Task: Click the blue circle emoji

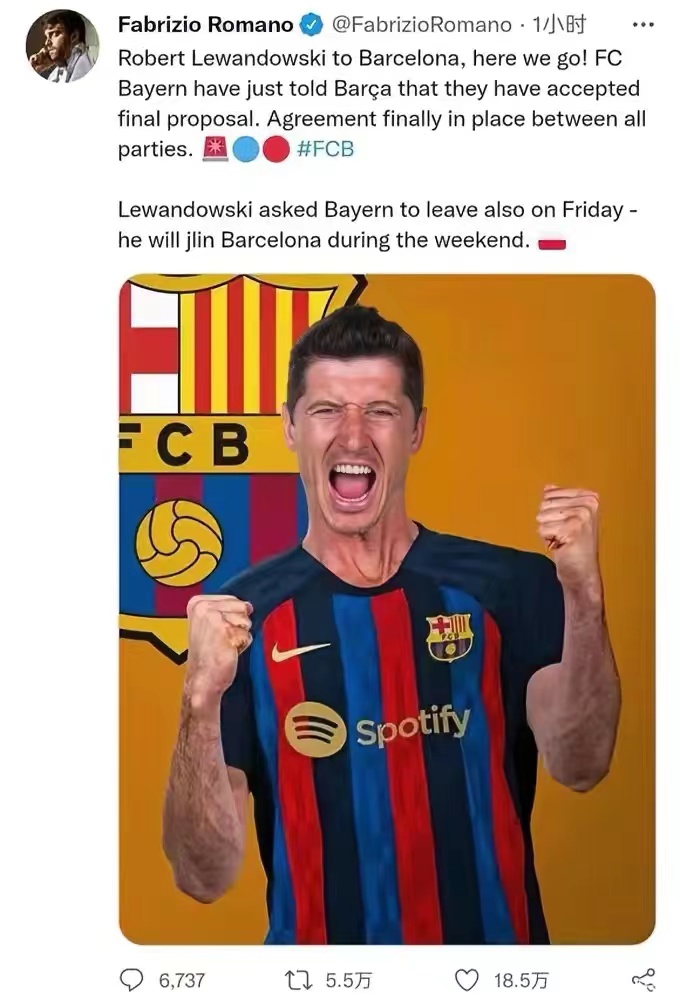Action: [245, 149]
